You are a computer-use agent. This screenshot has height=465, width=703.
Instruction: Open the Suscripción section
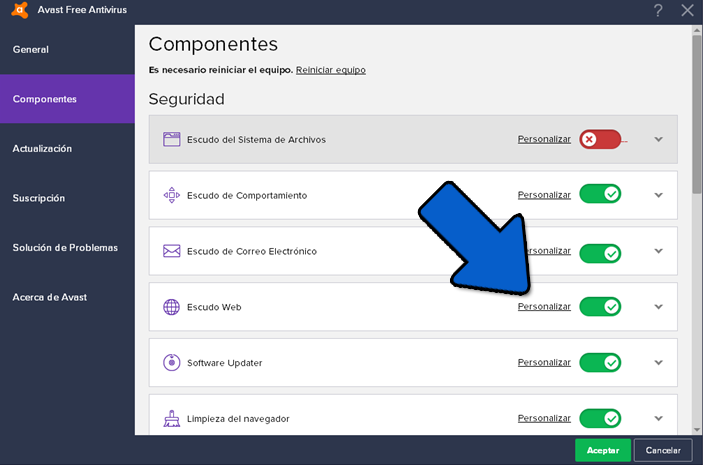pos(67,198)
